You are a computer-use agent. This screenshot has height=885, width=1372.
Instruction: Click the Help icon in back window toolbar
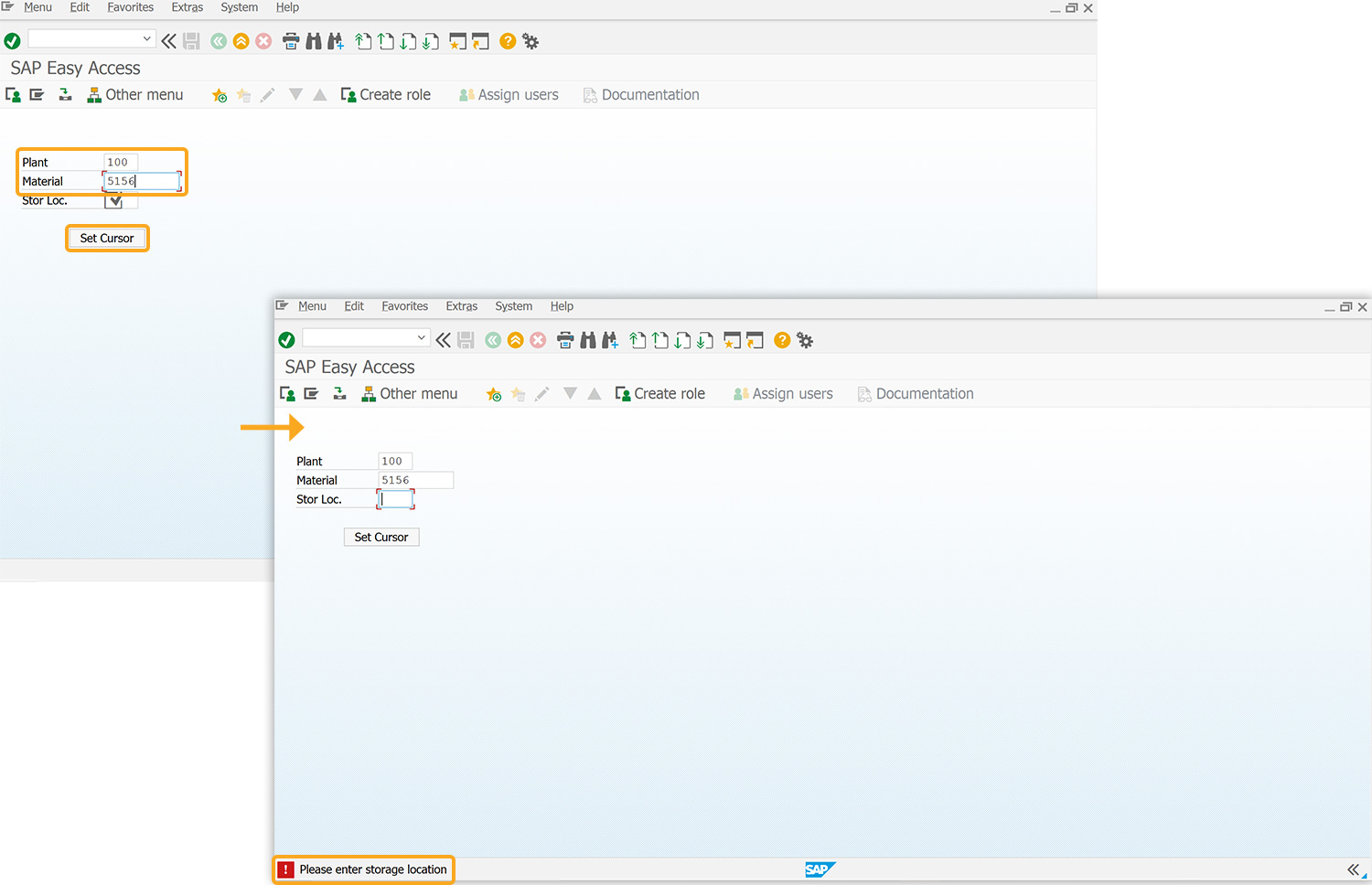pyautogui.click(x=508, y=41)
